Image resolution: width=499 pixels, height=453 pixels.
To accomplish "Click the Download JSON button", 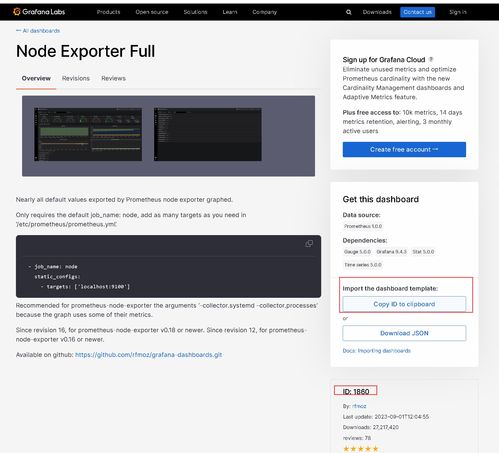I will click(x=404, y=333).
